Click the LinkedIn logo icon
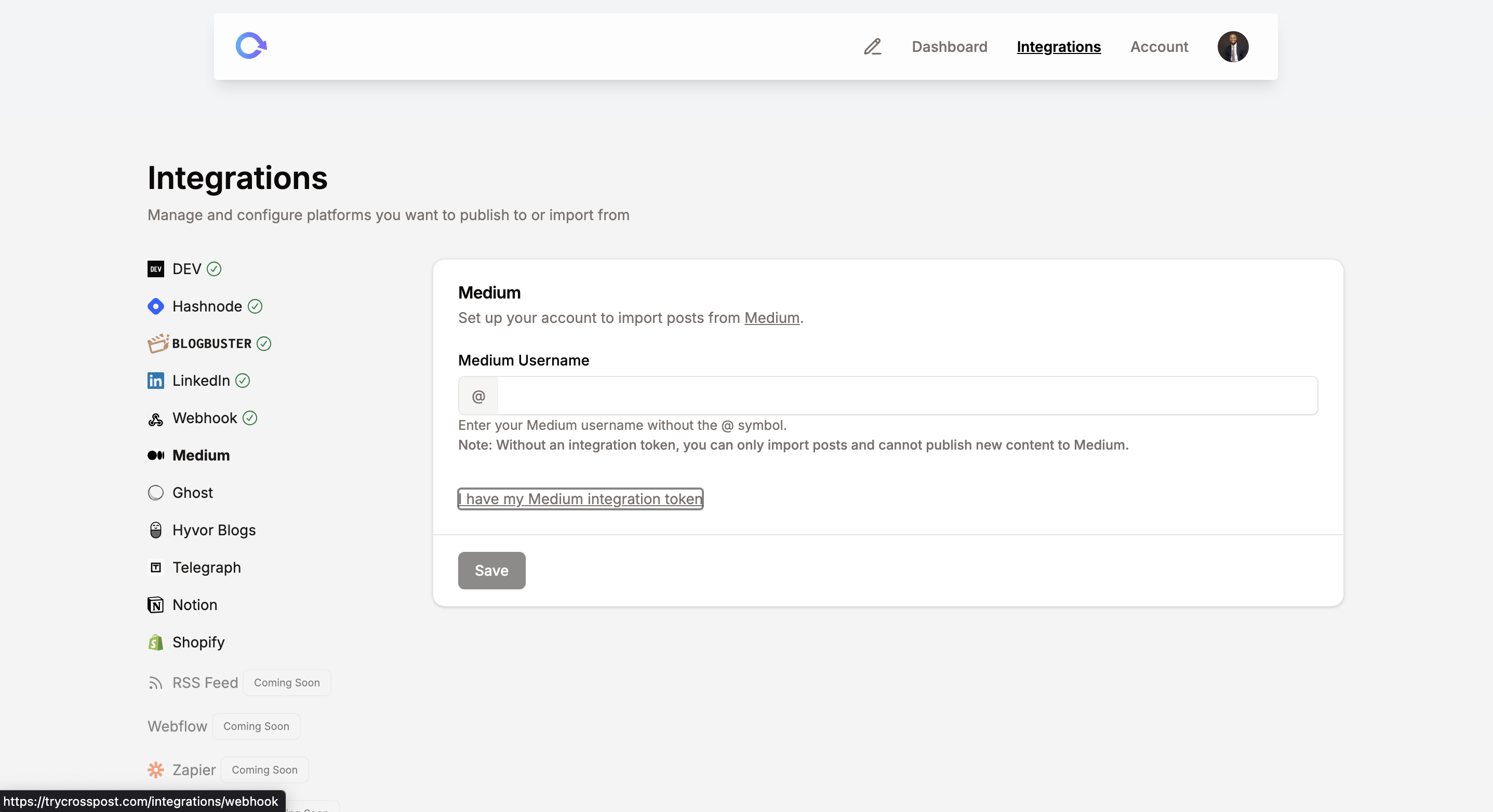1493x812 pixels. pos(155,381)
